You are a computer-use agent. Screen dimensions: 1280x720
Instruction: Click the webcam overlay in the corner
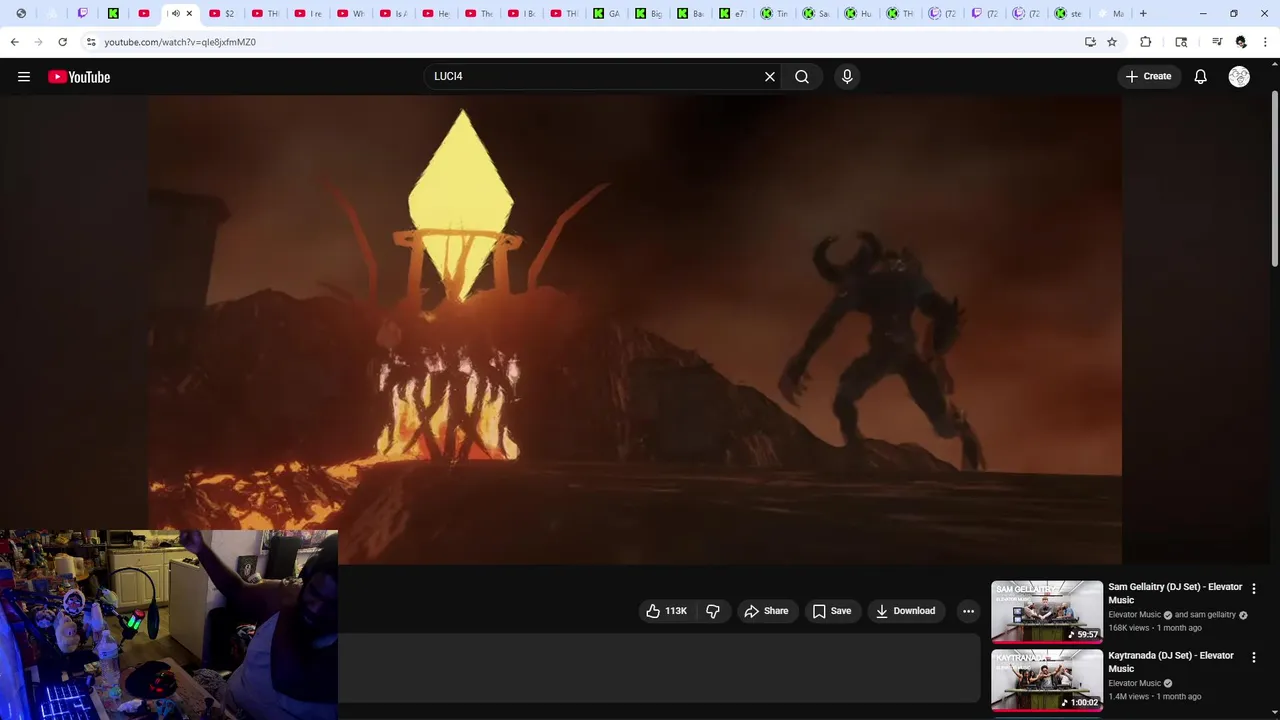169,625
